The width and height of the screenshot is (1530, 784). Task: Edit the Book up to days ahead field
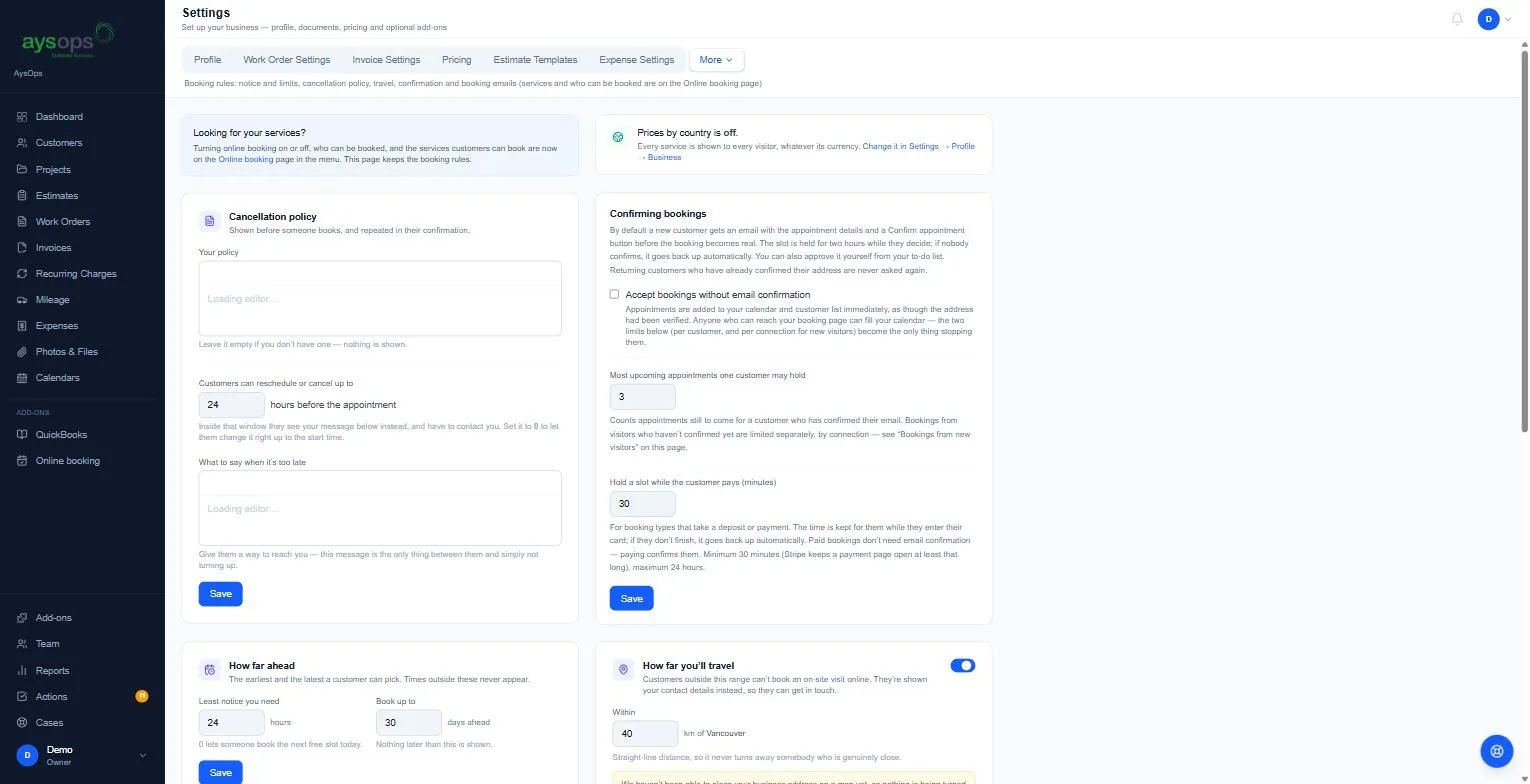click(x=409, y=722)
